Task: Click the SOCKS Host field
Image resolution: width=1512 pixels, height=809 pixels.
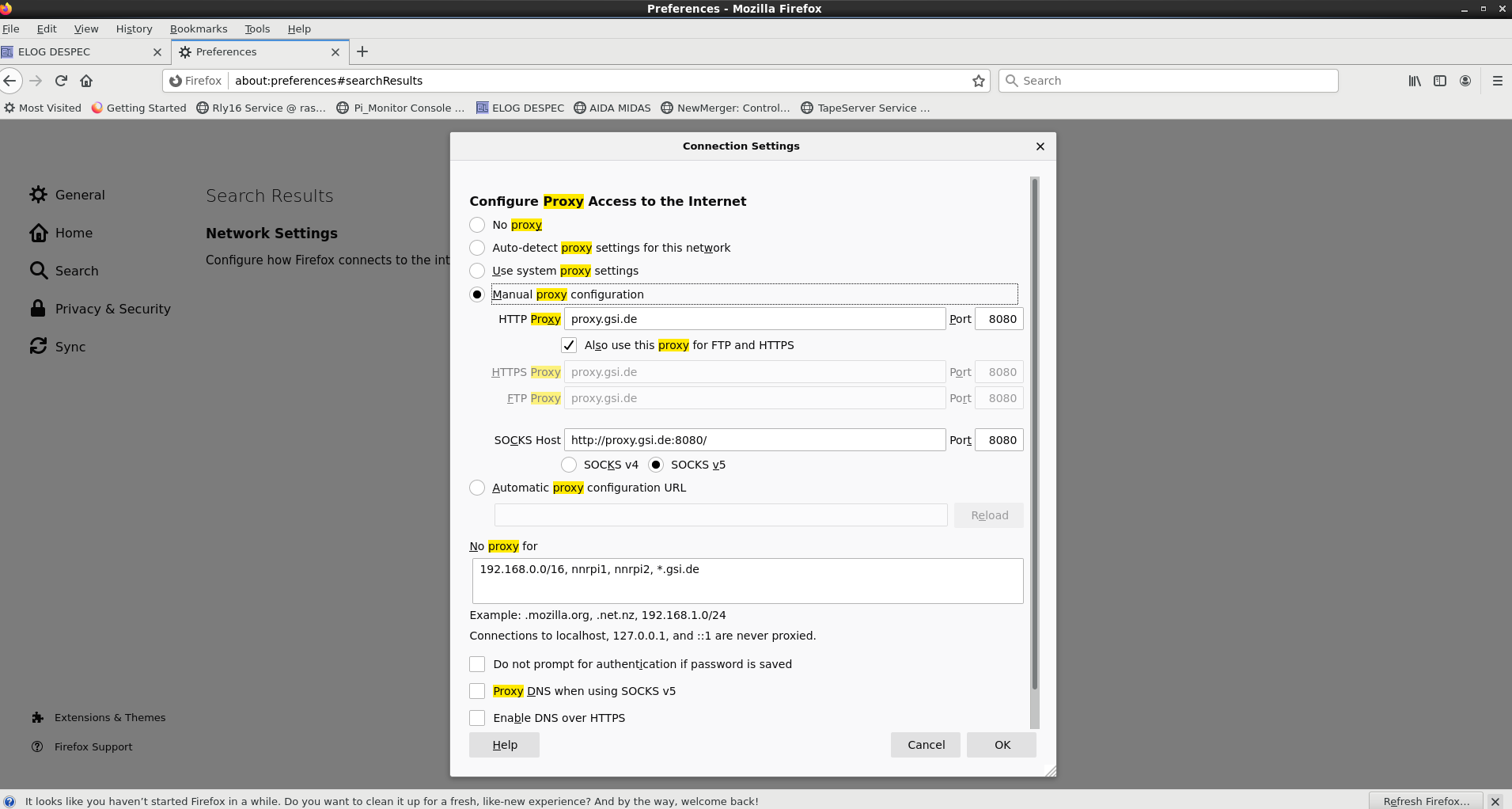Action: (755, 440)
